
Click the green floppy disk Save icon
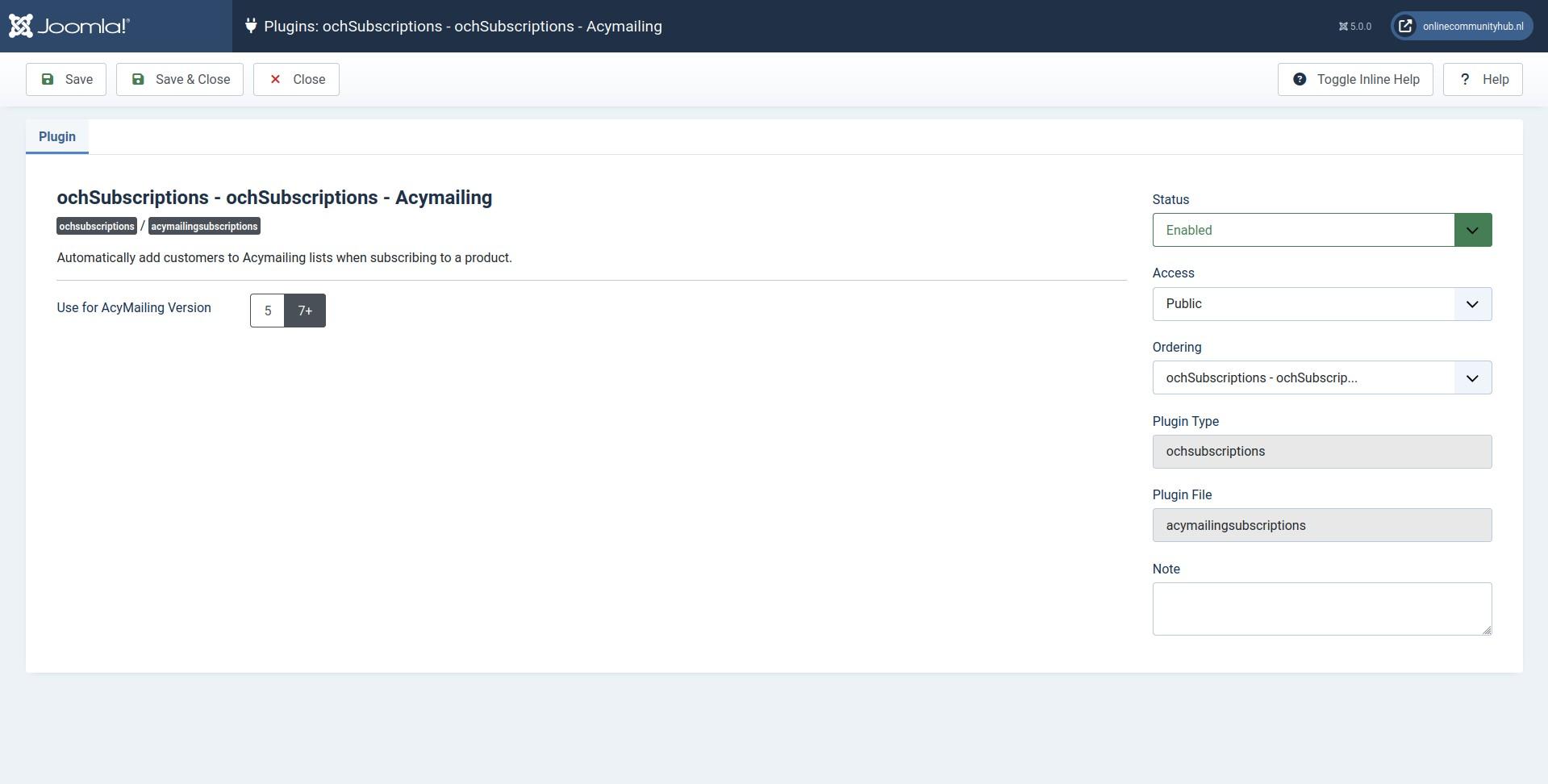pos(48,79)
